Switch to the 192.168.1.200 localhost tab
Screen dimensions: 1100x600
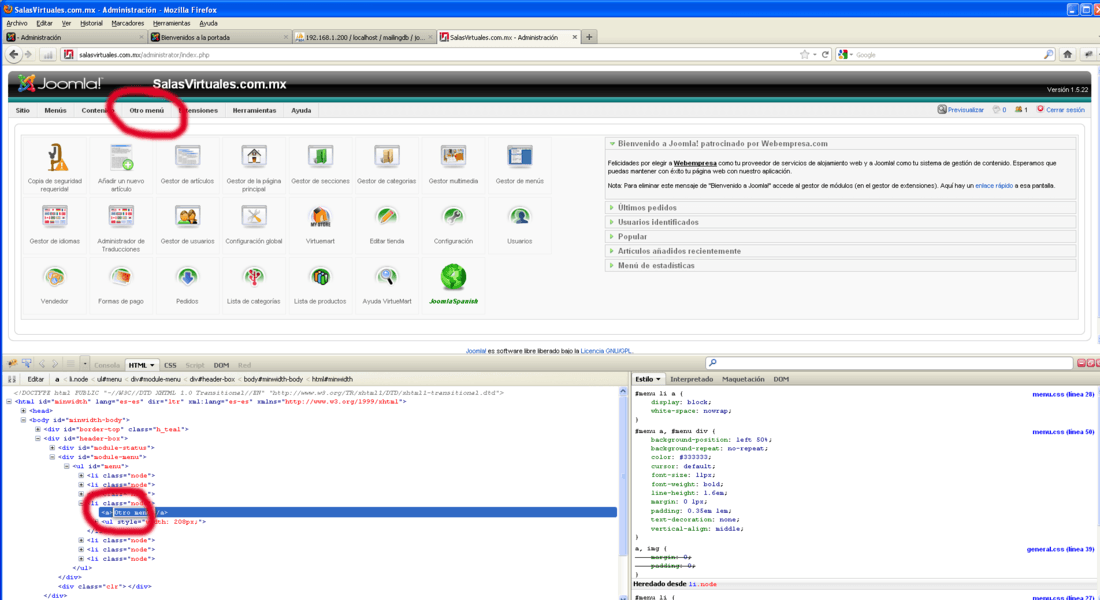pos(363,37)
